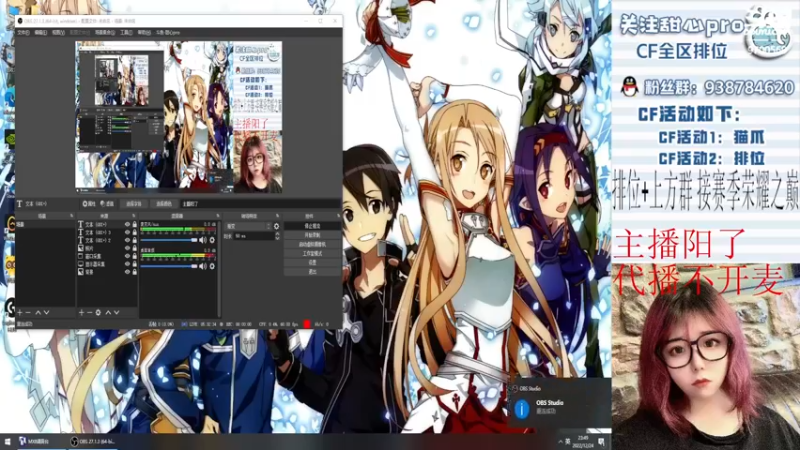Image resolution: width=800 pixels, height=450 pixels.
Task: Mute the 麦克风/Aux speaker icon
Action: pyautogui.click(x=203, y=240)
